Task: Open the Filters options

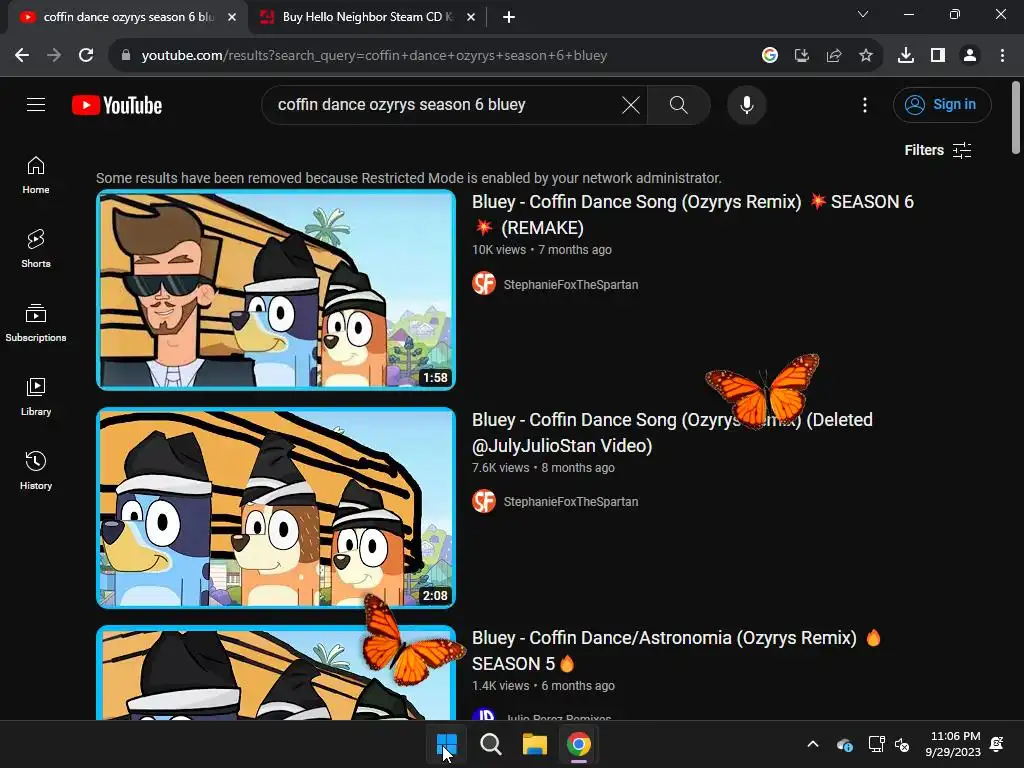Action: (x=937, y=150)
